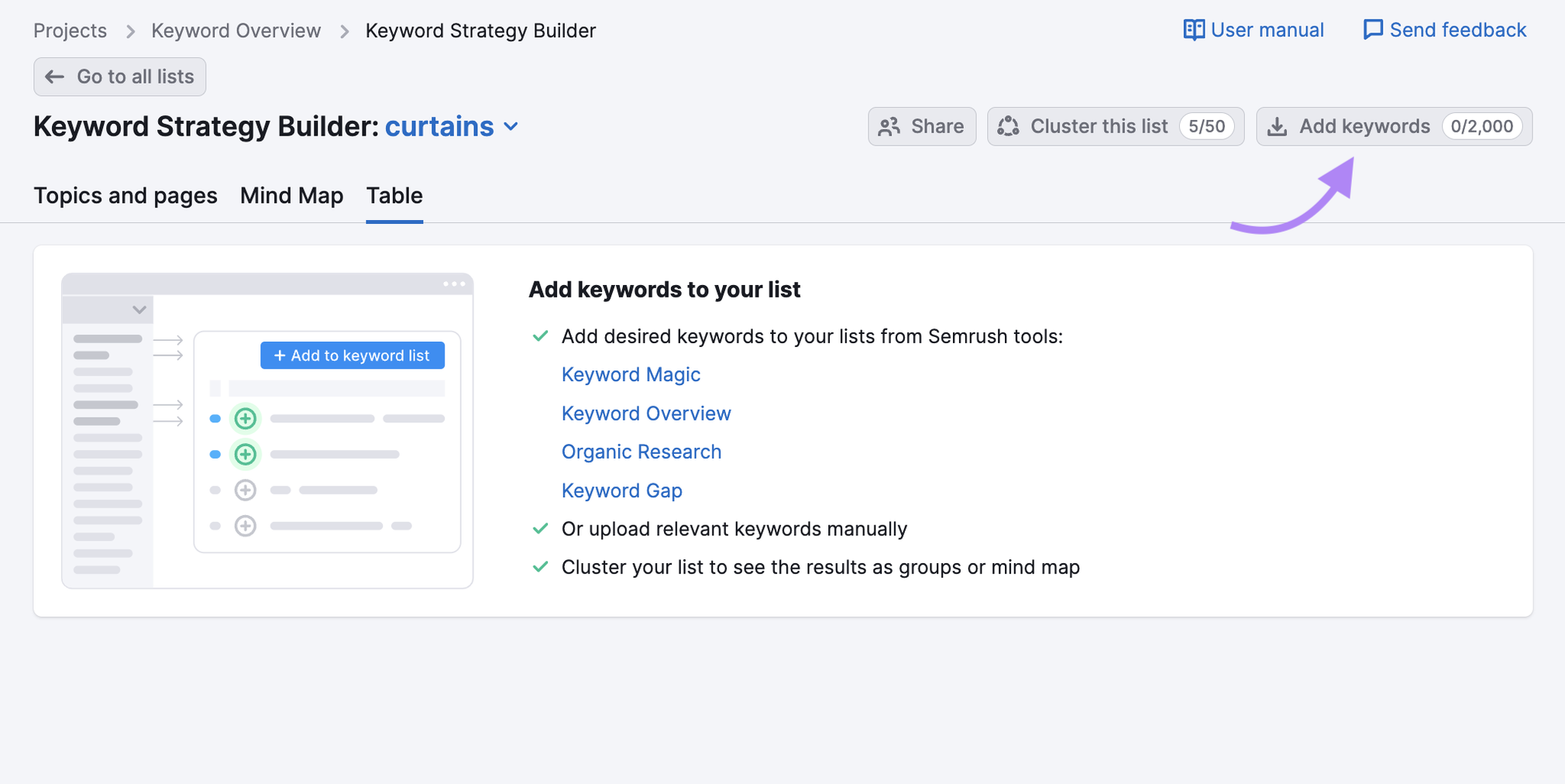1565x784 pixels.
Task: Click the User manual book icon
Action: [x=1193, y=30]
